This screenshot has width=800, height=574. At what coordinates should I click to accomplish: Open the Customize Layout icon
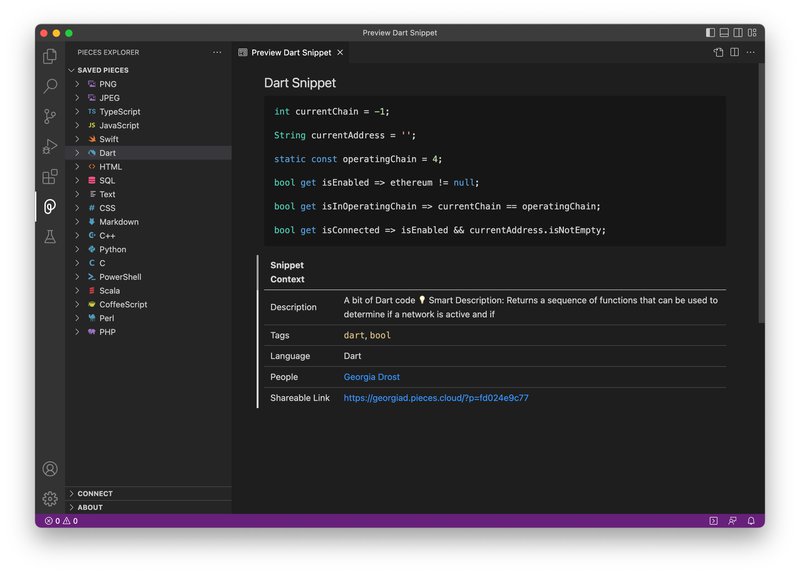(752, 33)
